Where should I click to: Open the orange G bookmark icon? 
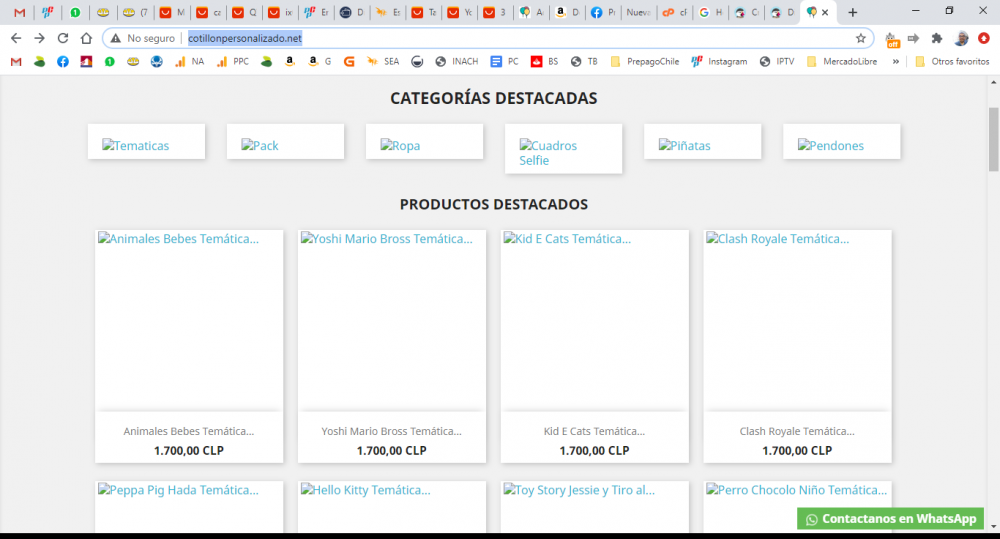pyautogui.click(x=349, y=62)
